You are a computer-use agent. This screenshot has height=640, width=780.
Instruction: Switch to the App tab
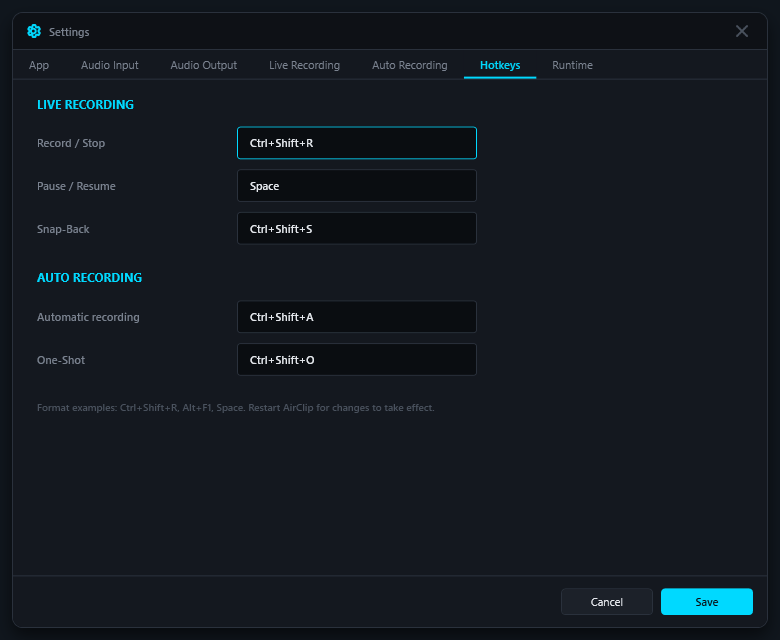(x=39, y=65)
